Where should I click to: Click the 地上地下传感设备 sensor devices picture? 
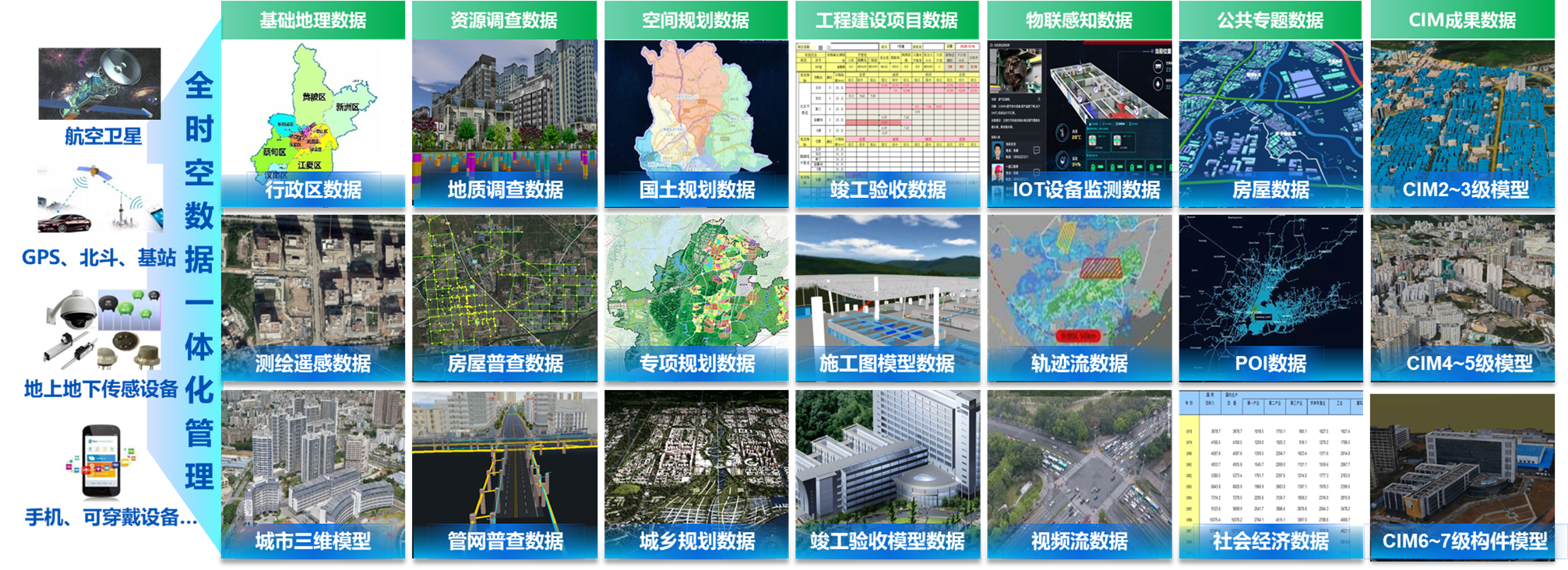(102, 329)
